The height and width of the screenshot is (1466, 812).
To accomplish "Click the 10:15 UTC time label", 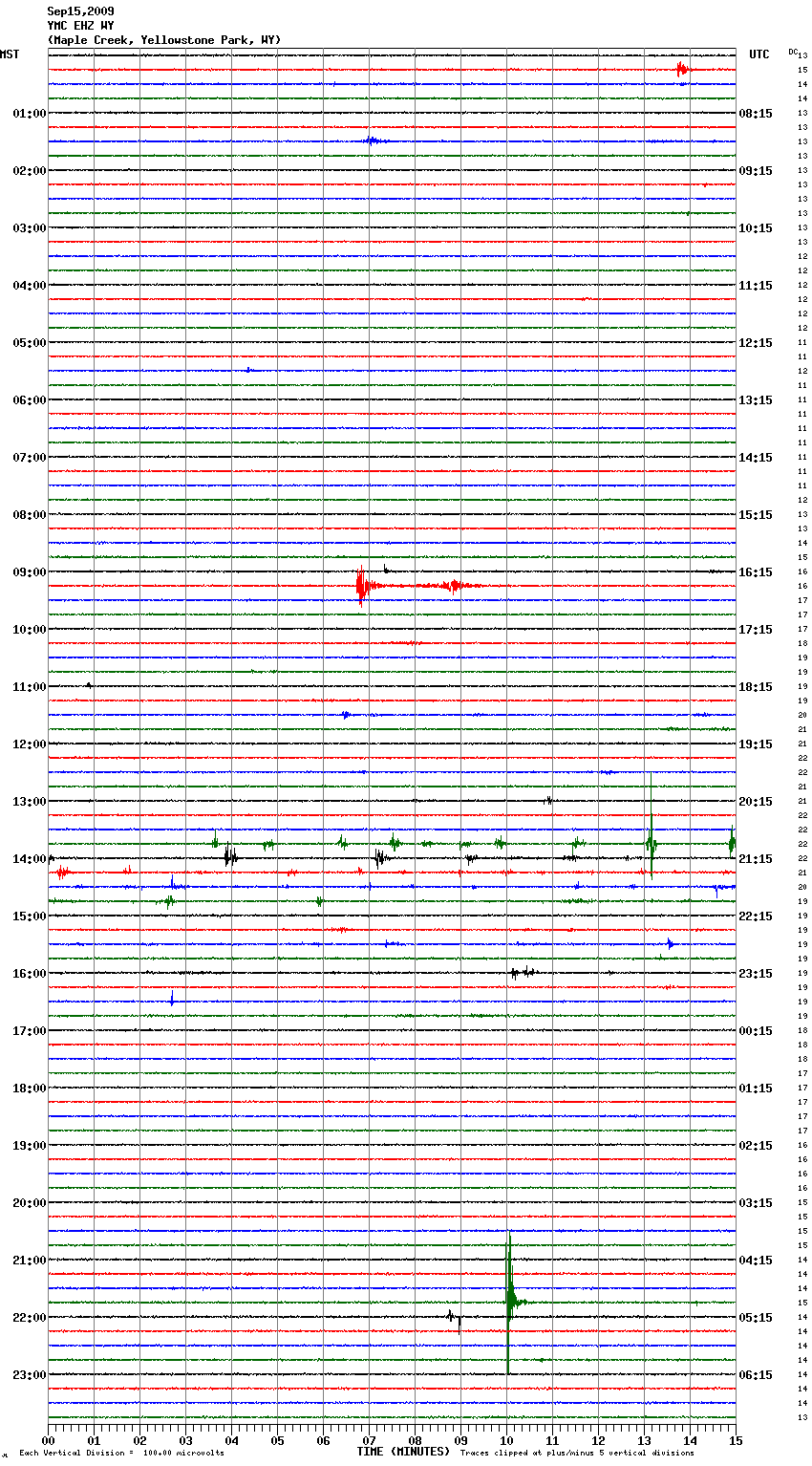I will point(756,228).
